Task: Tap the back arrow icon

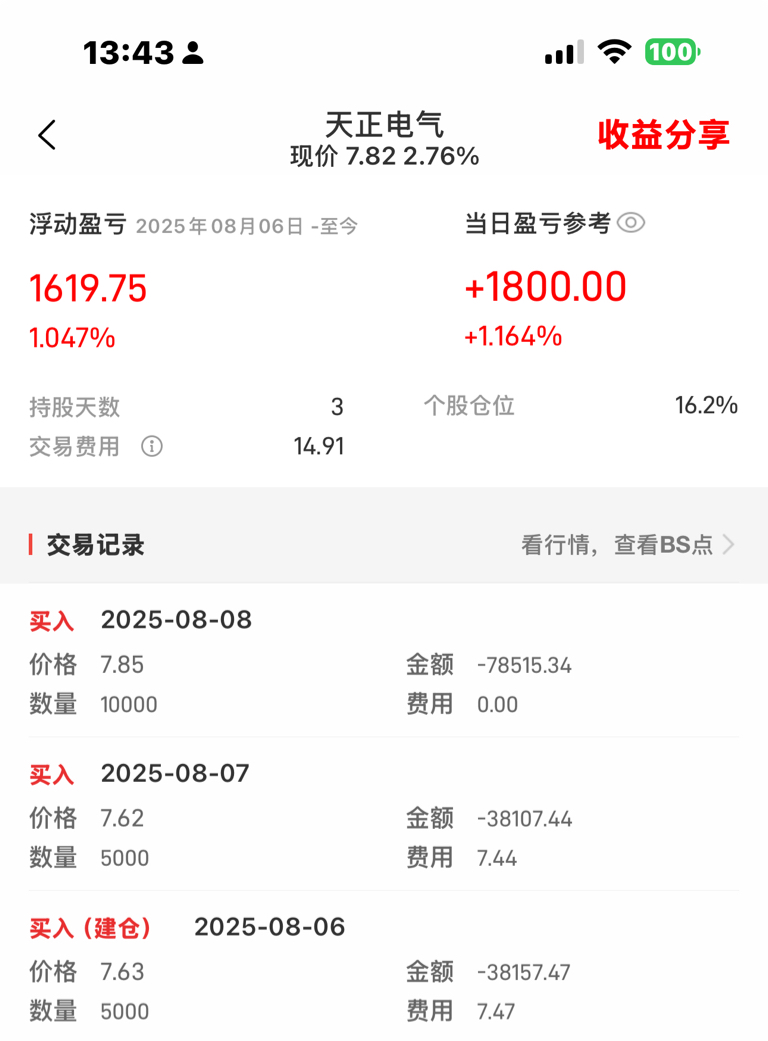Action: tap(47, 135)
